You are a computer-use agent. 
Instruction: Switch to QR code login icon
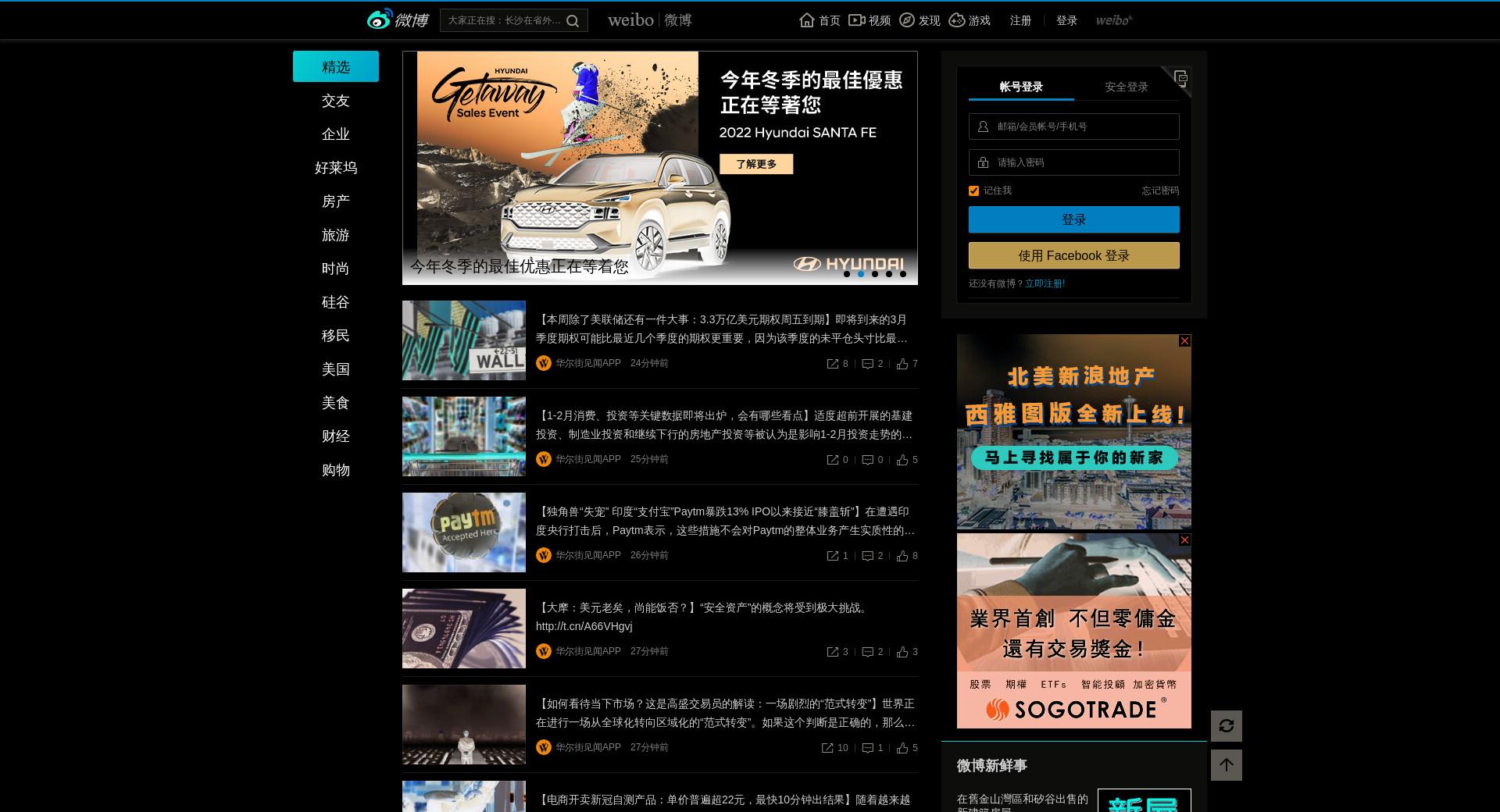1180,77
